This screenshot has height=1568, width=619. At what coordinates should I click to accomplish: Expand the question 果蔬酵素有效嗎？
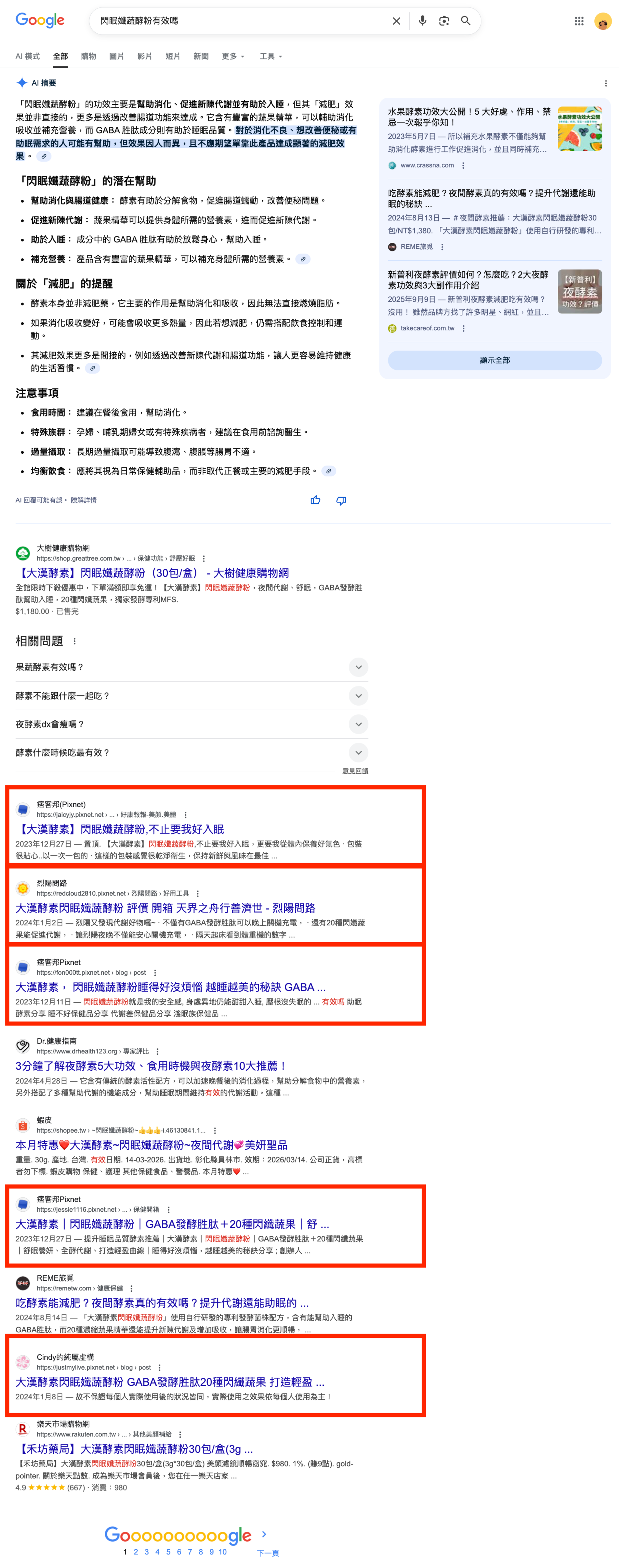tap(358, 667)
